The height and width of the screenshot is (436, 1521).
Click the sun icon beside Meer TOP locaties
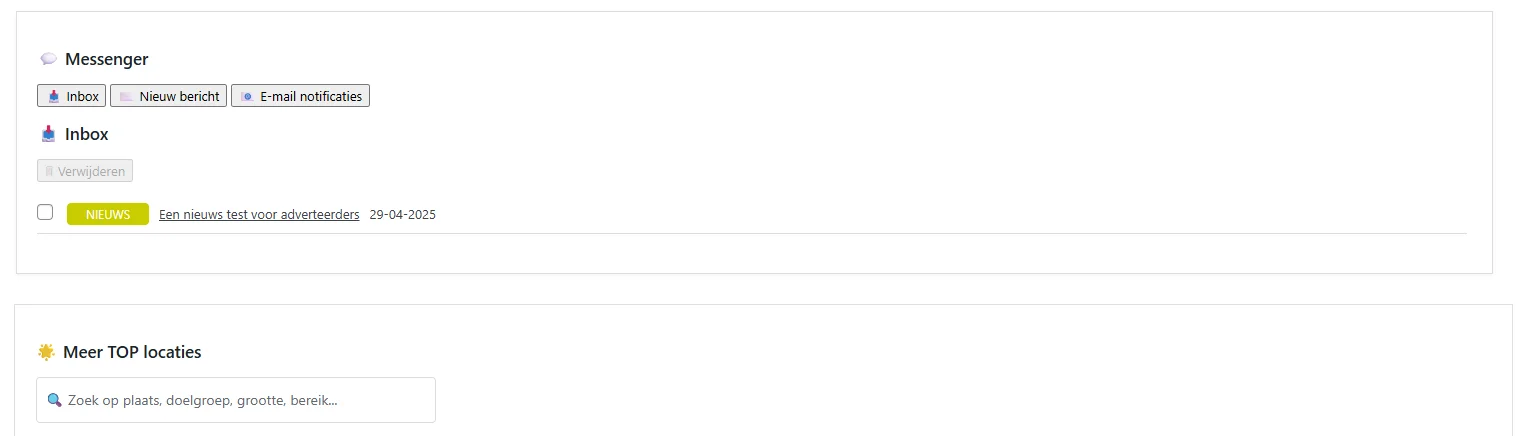click(46, 352)
